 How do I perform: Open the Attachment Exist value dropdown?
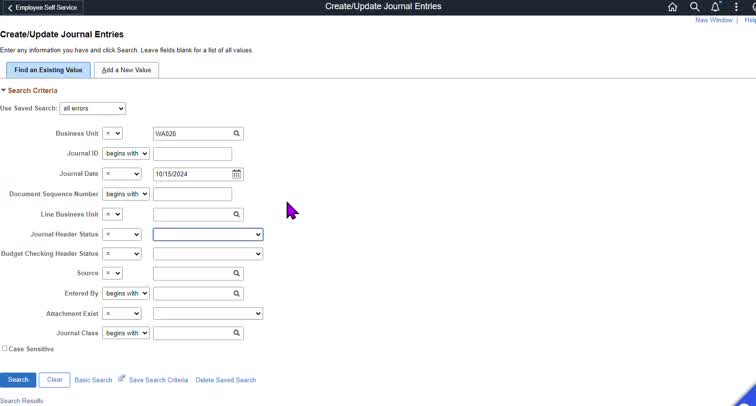point(207,313)
